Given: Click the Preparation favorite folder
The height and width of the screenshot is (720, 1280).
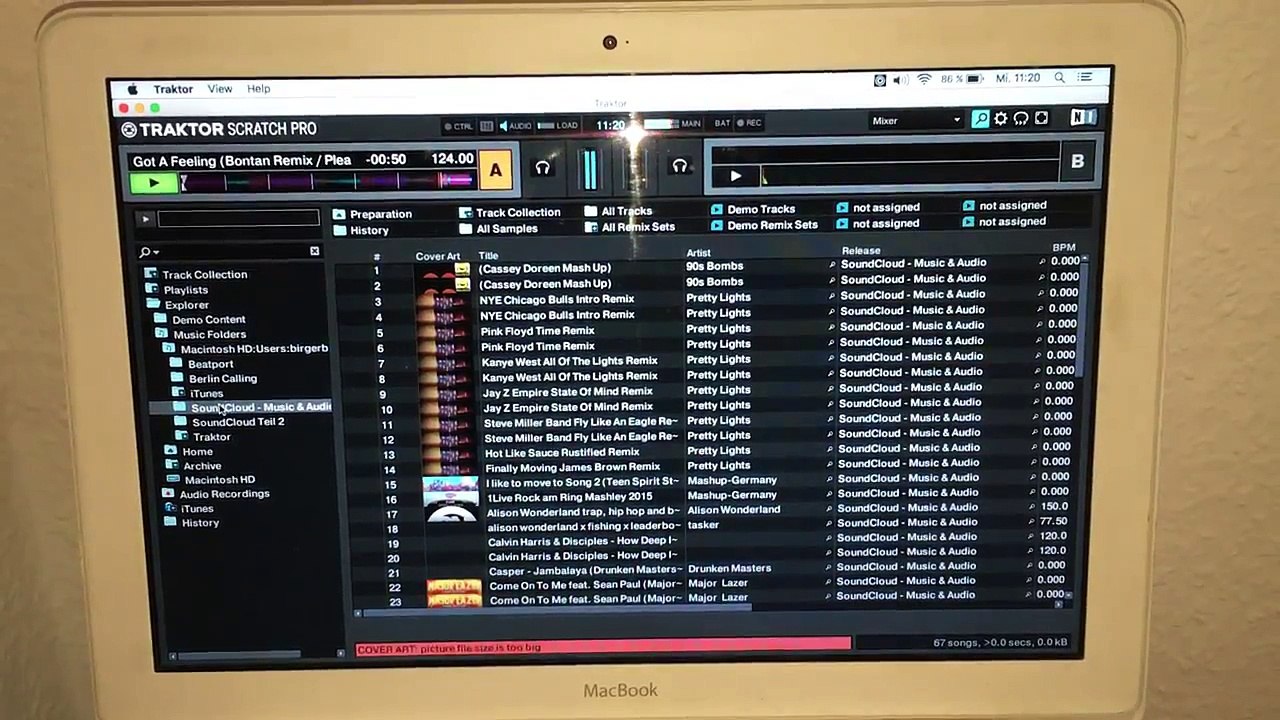Looking at the screenshot, I should (372, 214).
